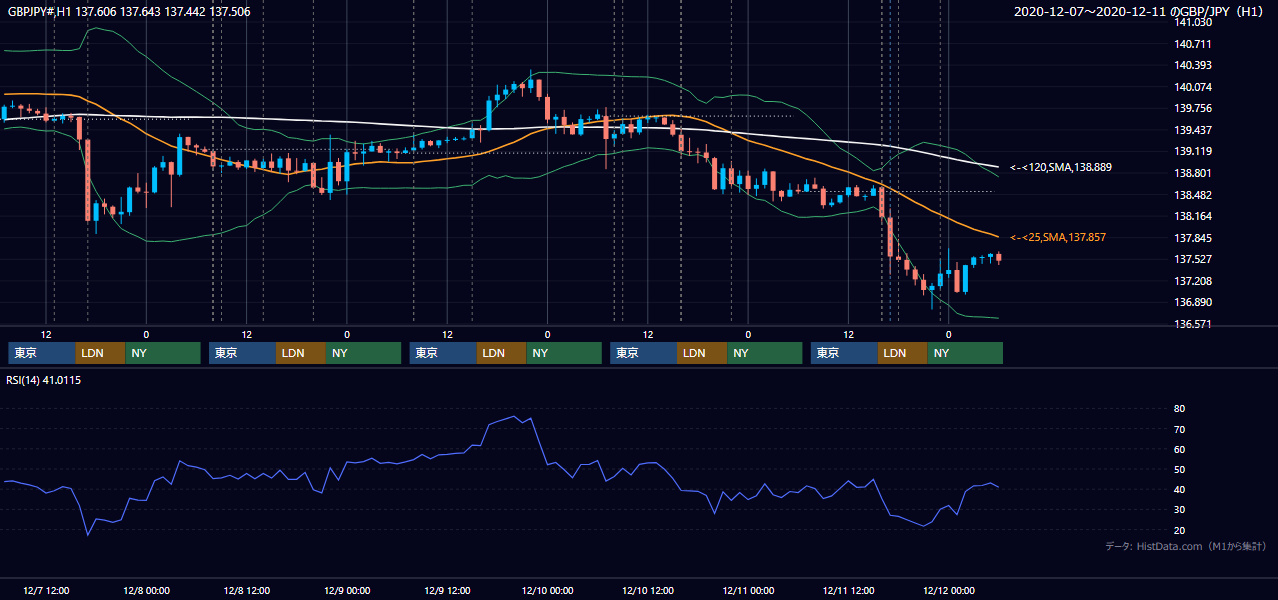The width and height of the screenshot is (1278, 600).
Task: Click the RSI(14) 41.0115 indicator label
Action: pyautogui.click(x=44, y=380)
